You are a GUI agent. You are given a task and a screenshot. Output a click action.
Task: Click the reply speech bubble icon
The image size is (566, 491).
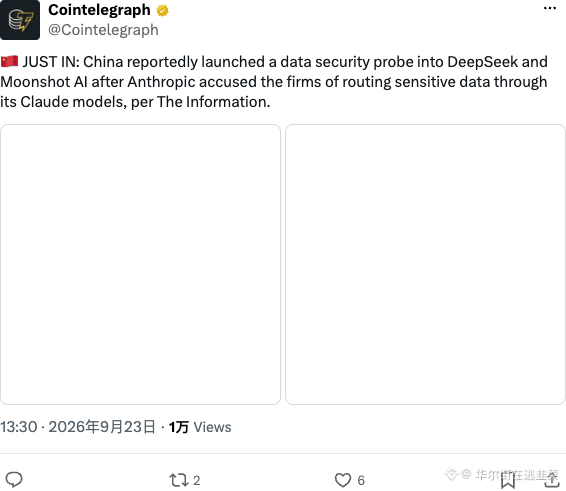click(14, 480)
